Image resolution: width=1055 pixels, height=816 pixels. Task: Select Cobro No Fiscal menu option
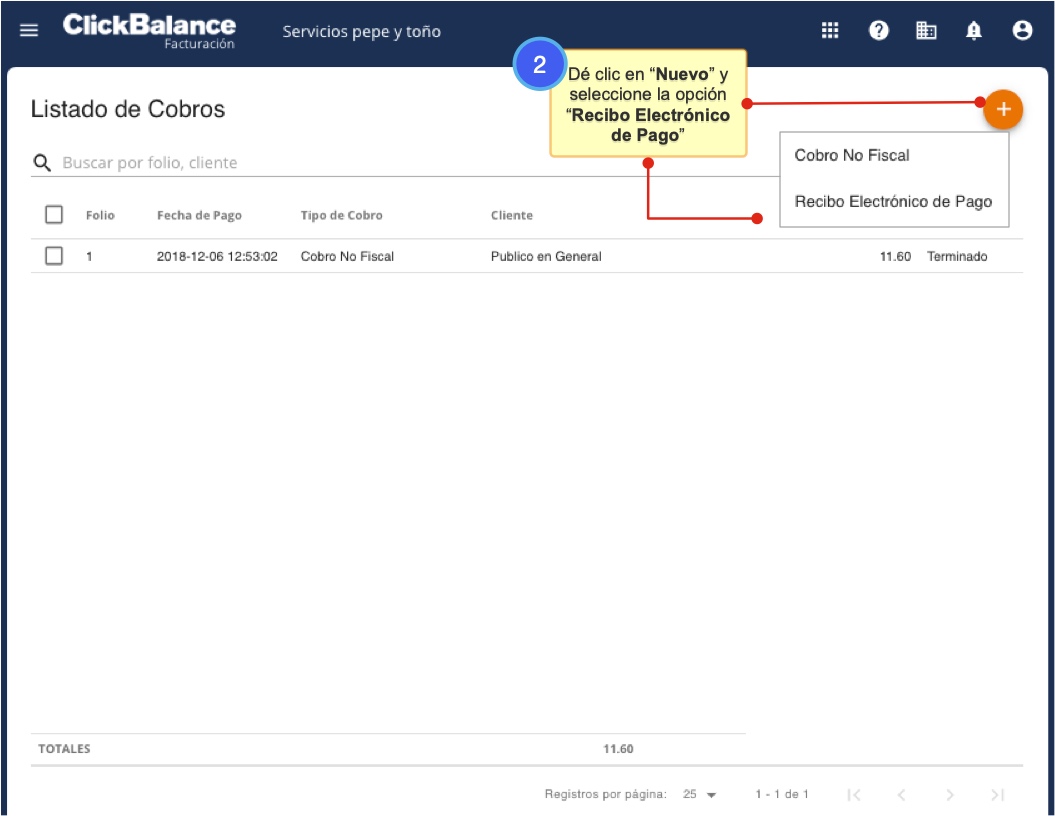pos(852,155)
